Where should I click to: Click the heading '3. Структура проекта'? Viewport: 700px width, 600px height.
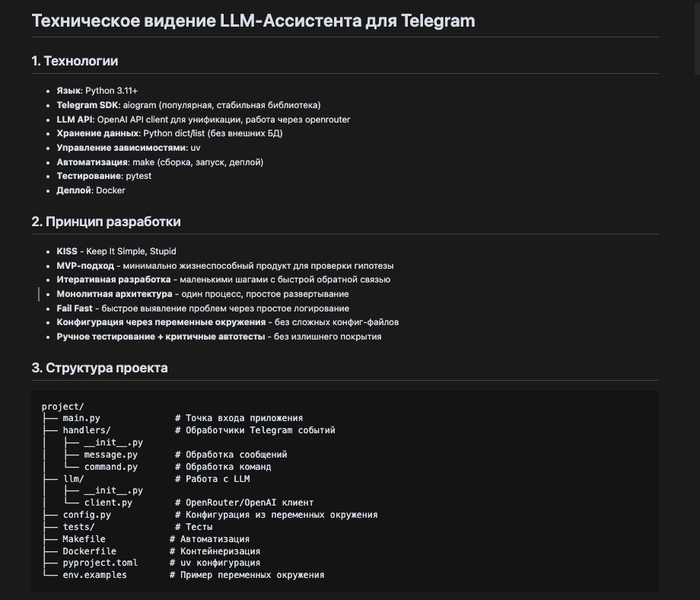pos(99,368)
